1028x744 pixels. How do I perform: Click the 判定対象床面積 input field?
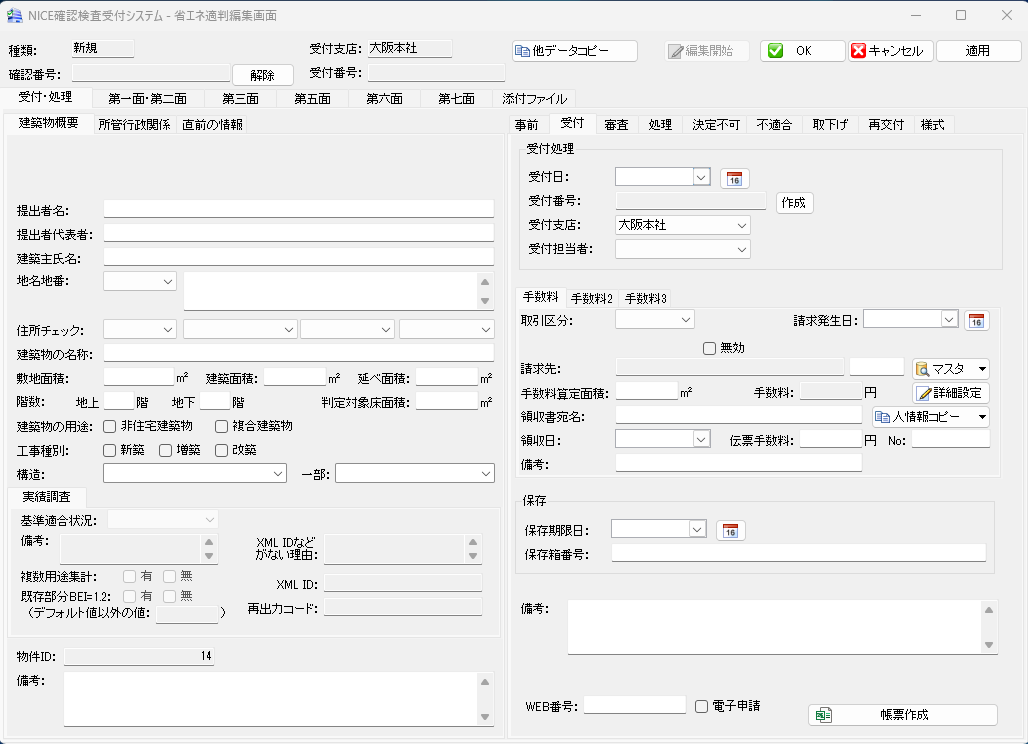pyautogui.click(x=447, y=401)
